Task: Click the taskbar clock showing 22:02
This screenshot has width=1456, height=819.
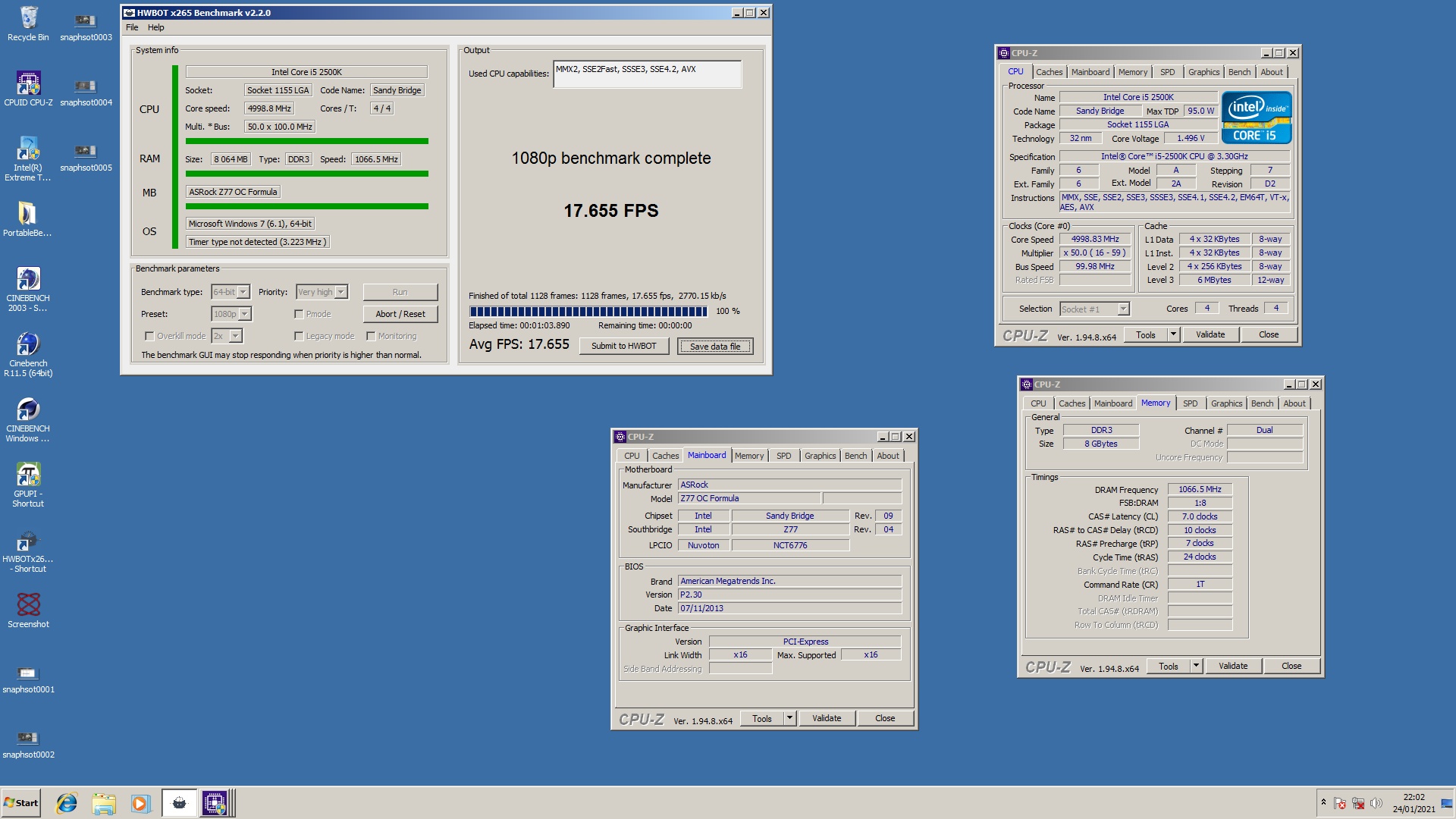Action: click(1414, 803)
